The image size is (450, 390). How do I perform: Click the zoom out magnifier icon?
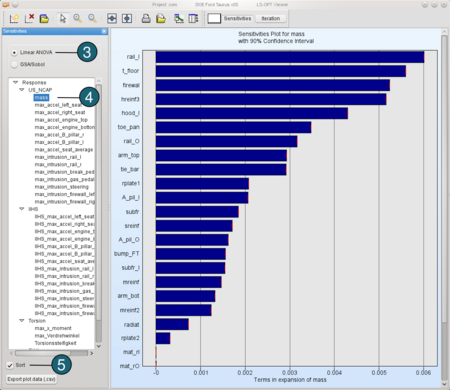tap(93, 18)
